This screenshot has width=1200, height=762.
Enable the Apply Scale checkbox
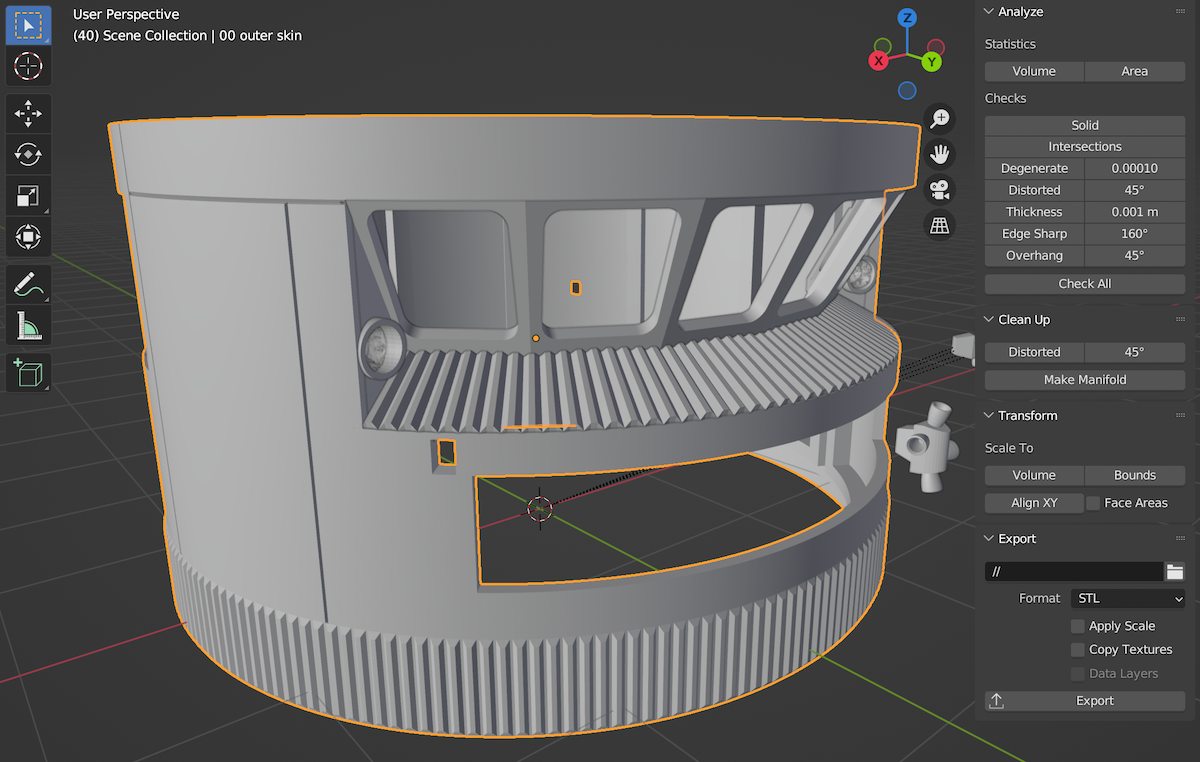click(x=1078, y=626)
